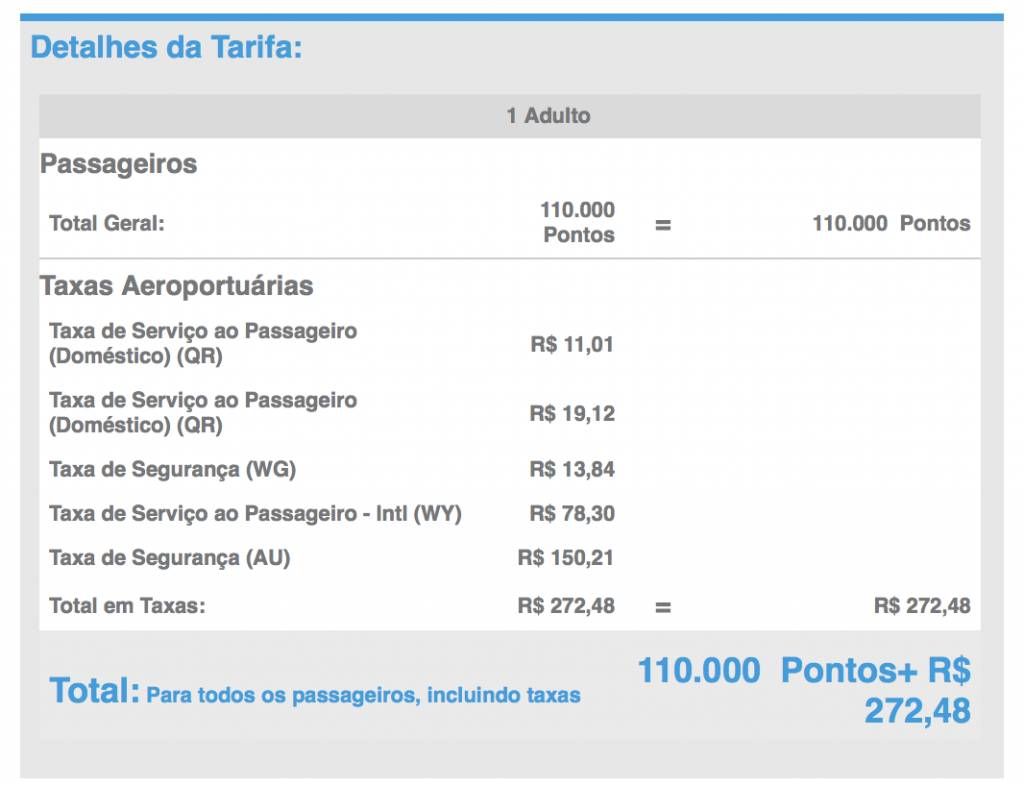Click the Taxa de Segurança (AU) label
The width and height of the screenshot is (1024, 786).
point(170,558)
